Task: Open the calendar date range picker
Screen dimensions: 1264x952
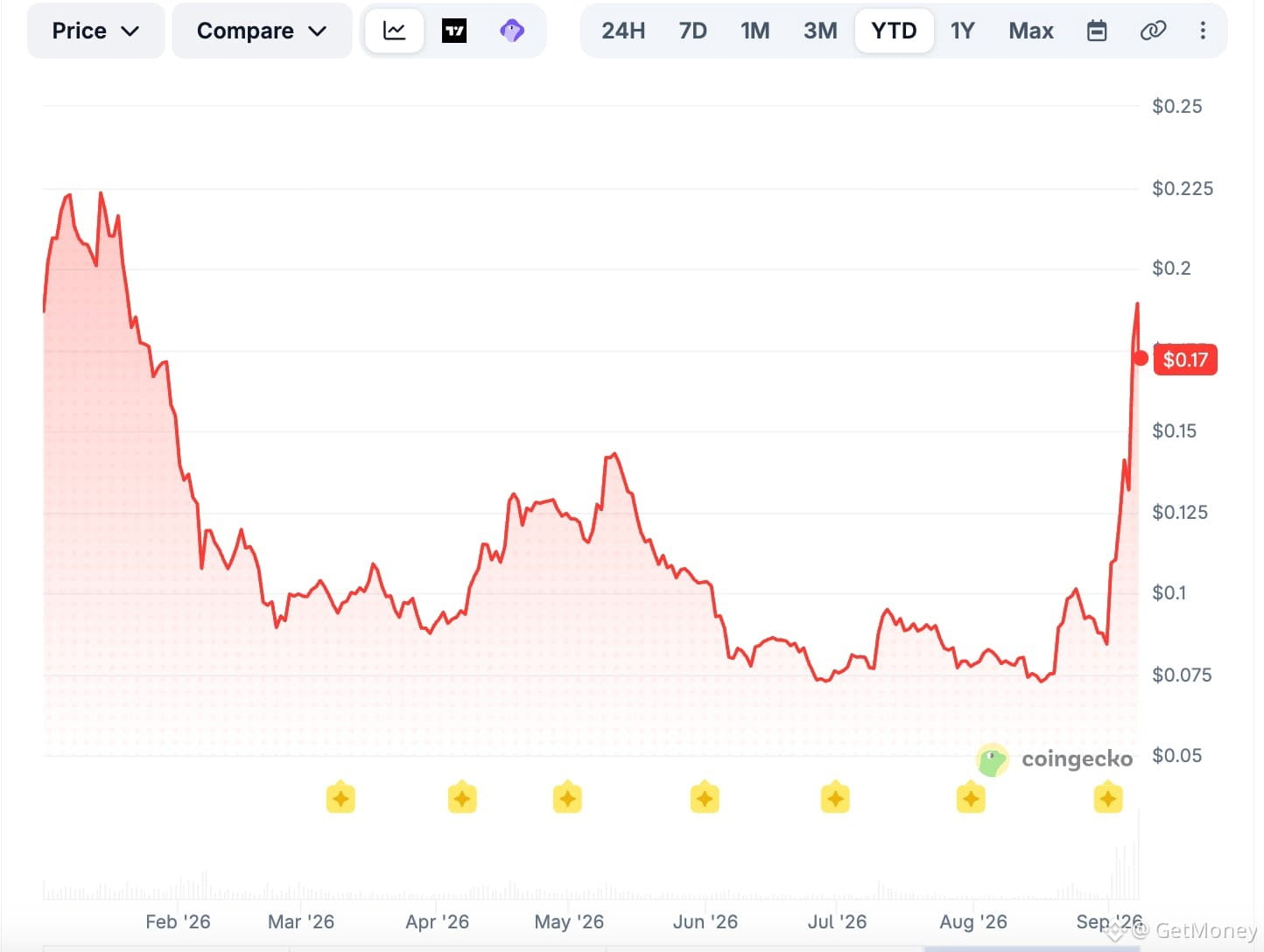Action: point(1097,31)
